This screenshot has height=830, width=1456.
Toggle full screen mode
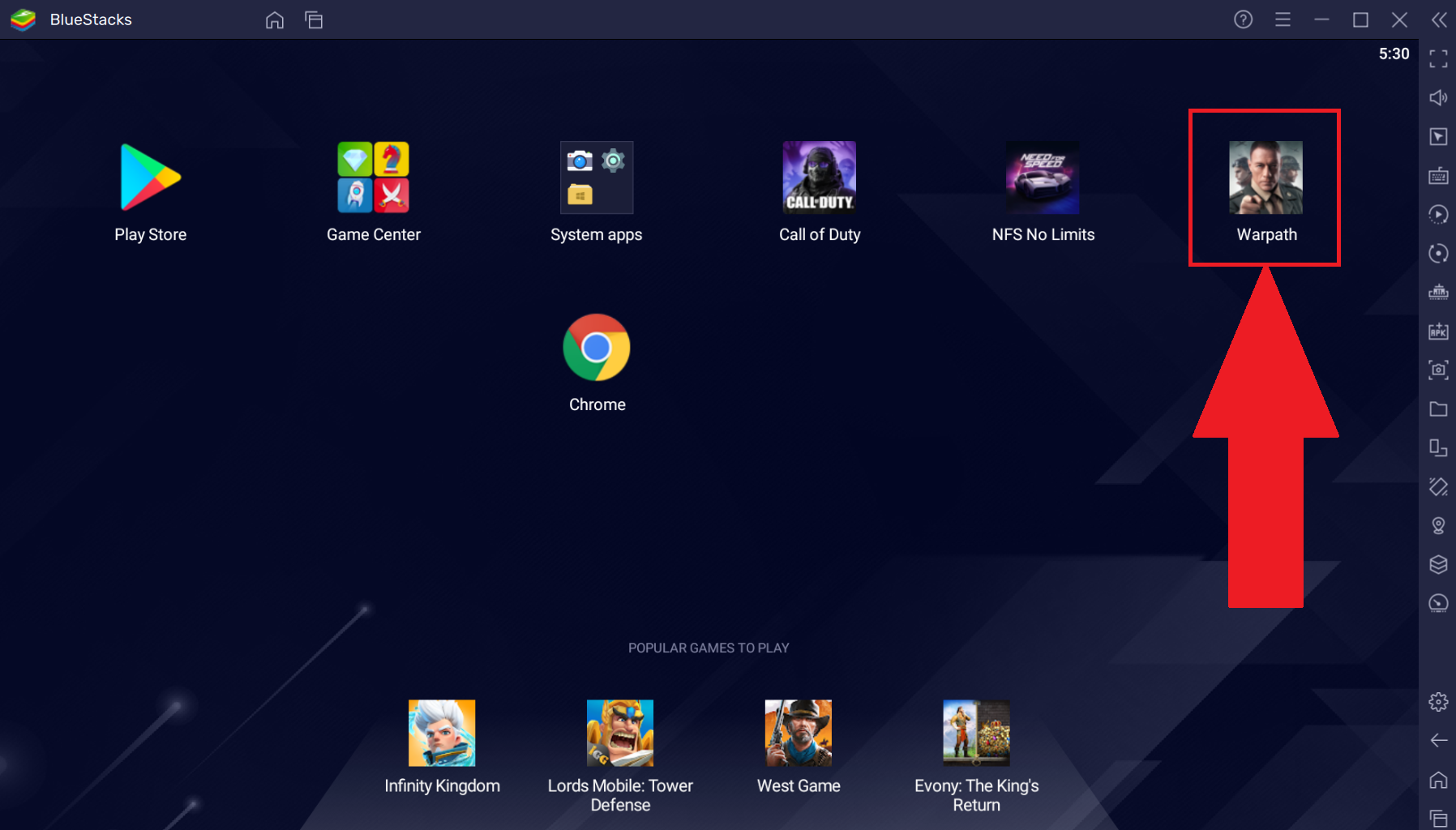[1438, 59]
